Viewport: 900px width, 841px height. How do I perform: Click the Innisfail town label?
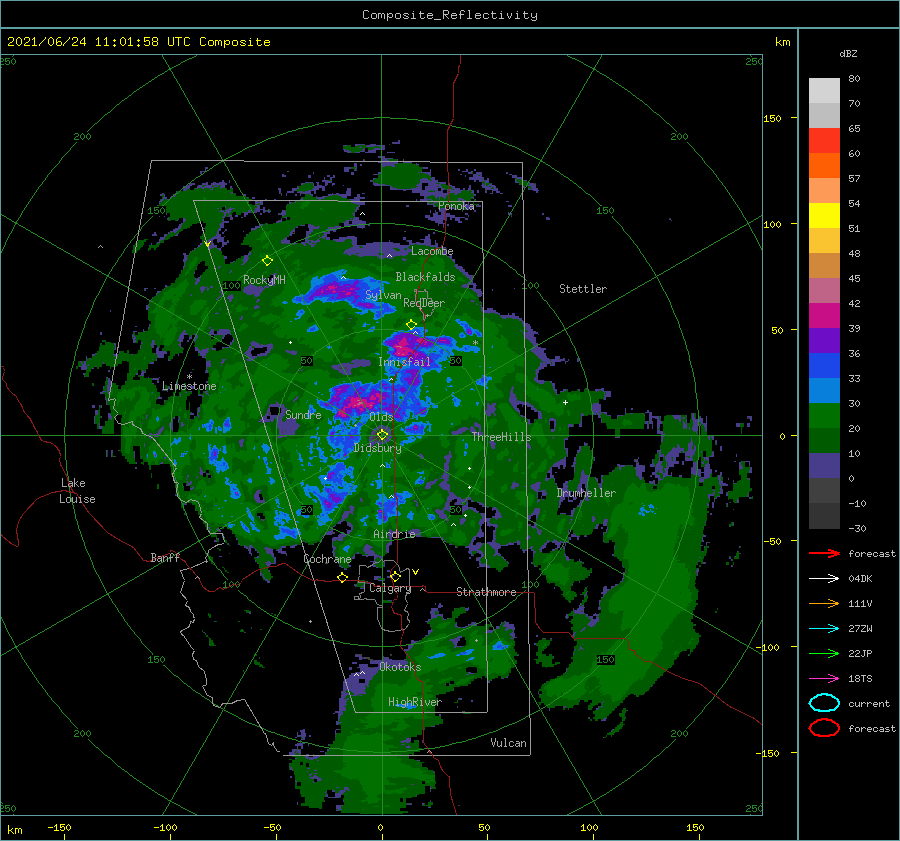point(404,362)
